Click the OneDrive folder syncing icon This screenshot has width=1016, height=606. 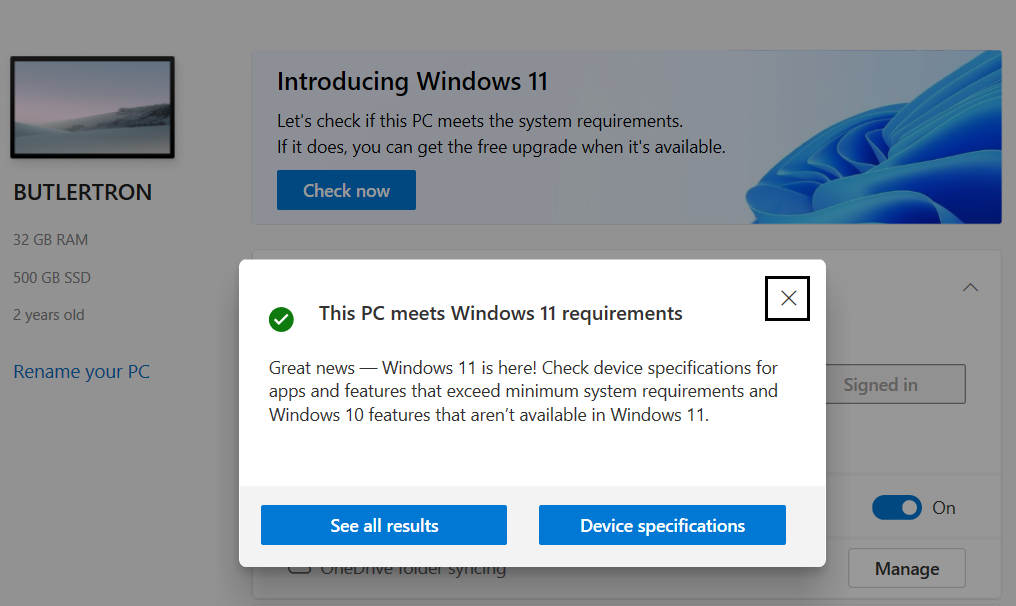pyautogui.click(x=297, y=570)
